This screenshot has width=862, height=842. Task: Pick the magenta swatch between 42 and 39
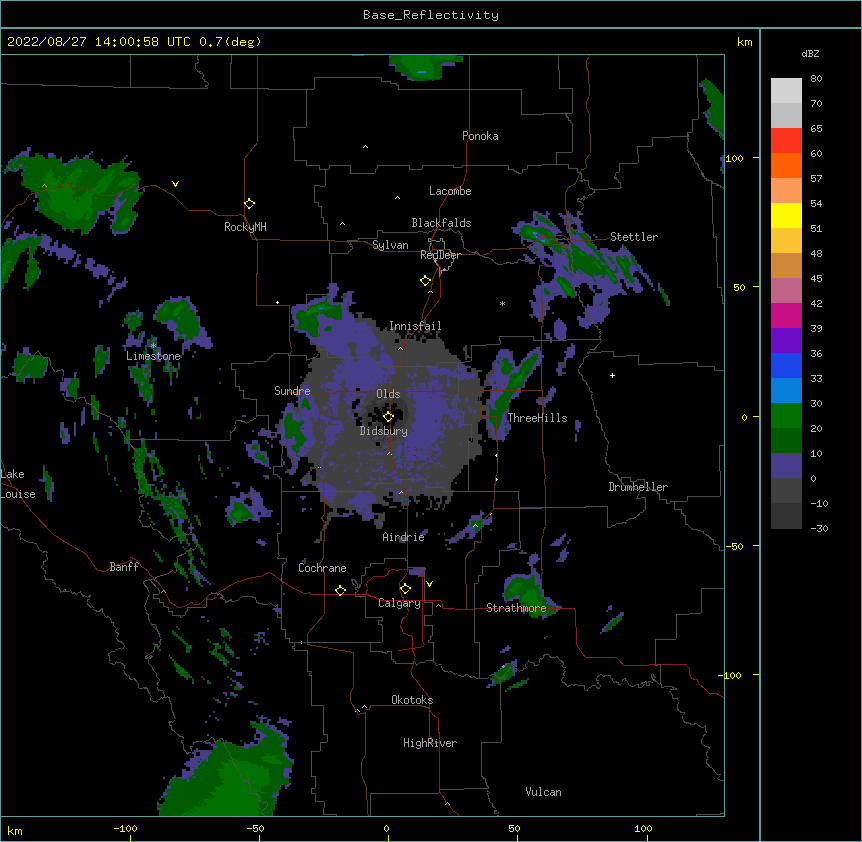click(786, 315)
